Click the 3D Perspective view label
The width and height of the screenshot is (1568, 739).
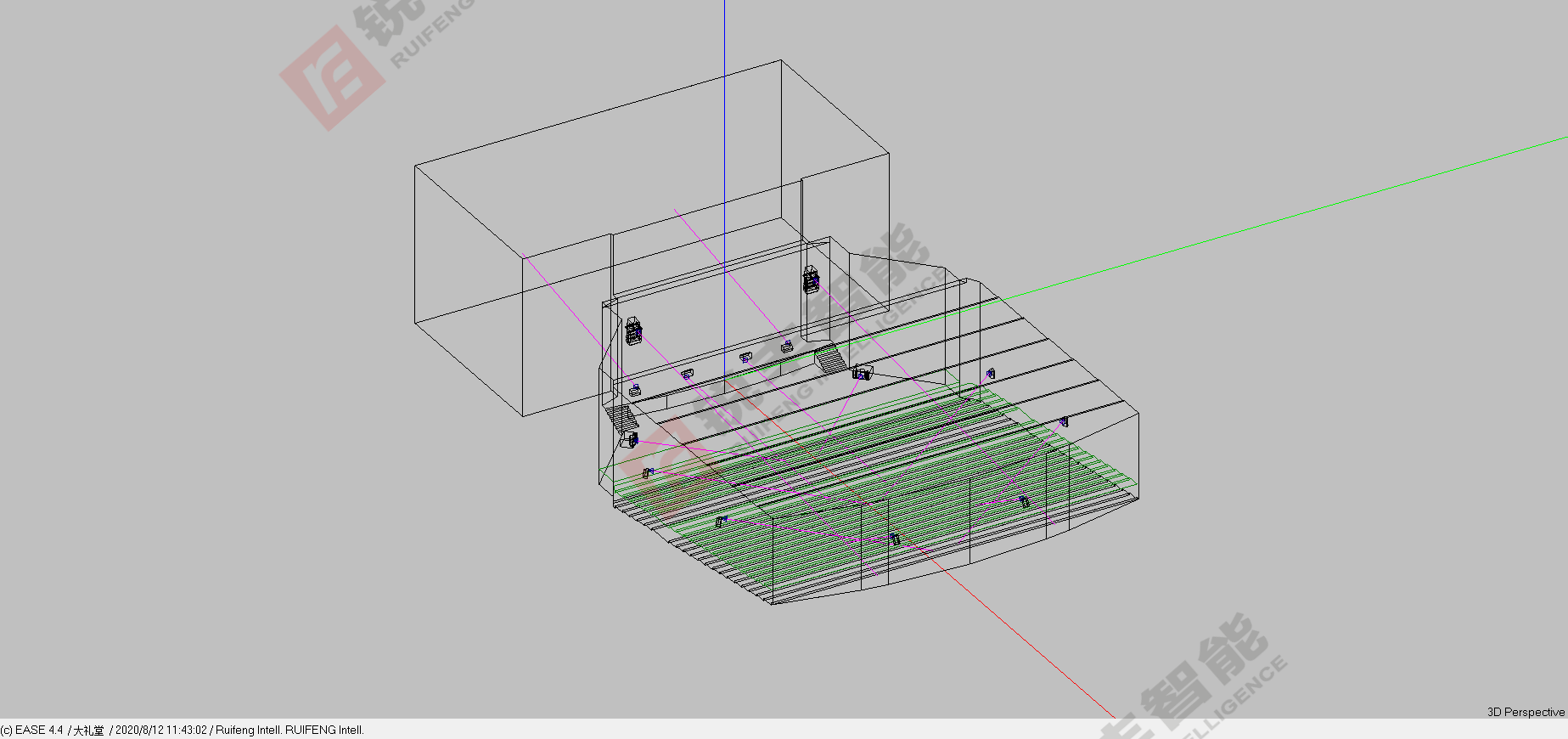pyautogui.click(x=1525, y=712)
